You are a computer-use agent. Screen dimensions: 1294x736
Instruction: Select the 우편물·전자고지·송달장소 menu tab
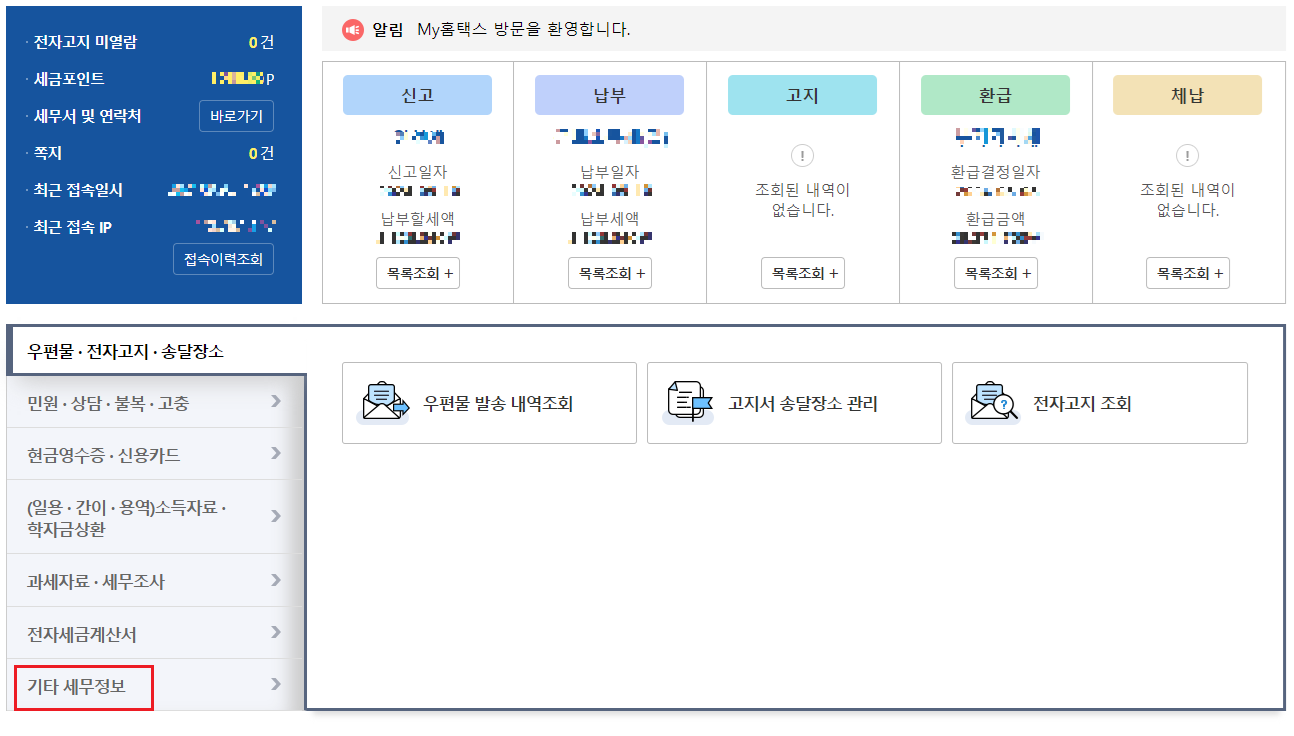(x=155, y=352)
